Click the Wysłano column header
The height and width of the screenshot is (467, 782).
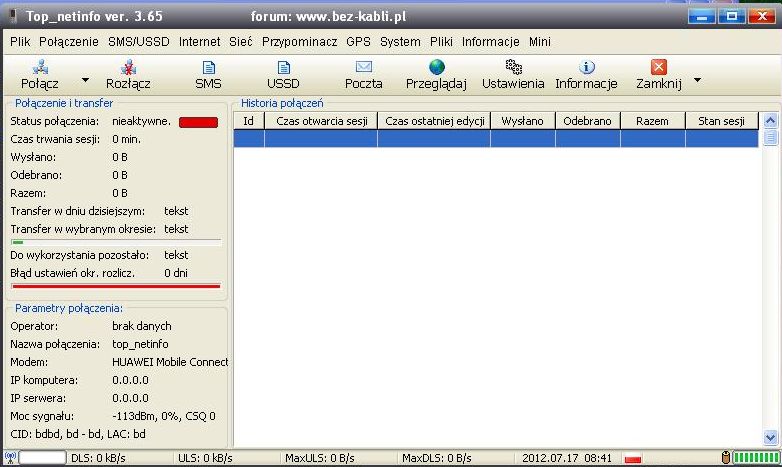(x=522, y=121)
